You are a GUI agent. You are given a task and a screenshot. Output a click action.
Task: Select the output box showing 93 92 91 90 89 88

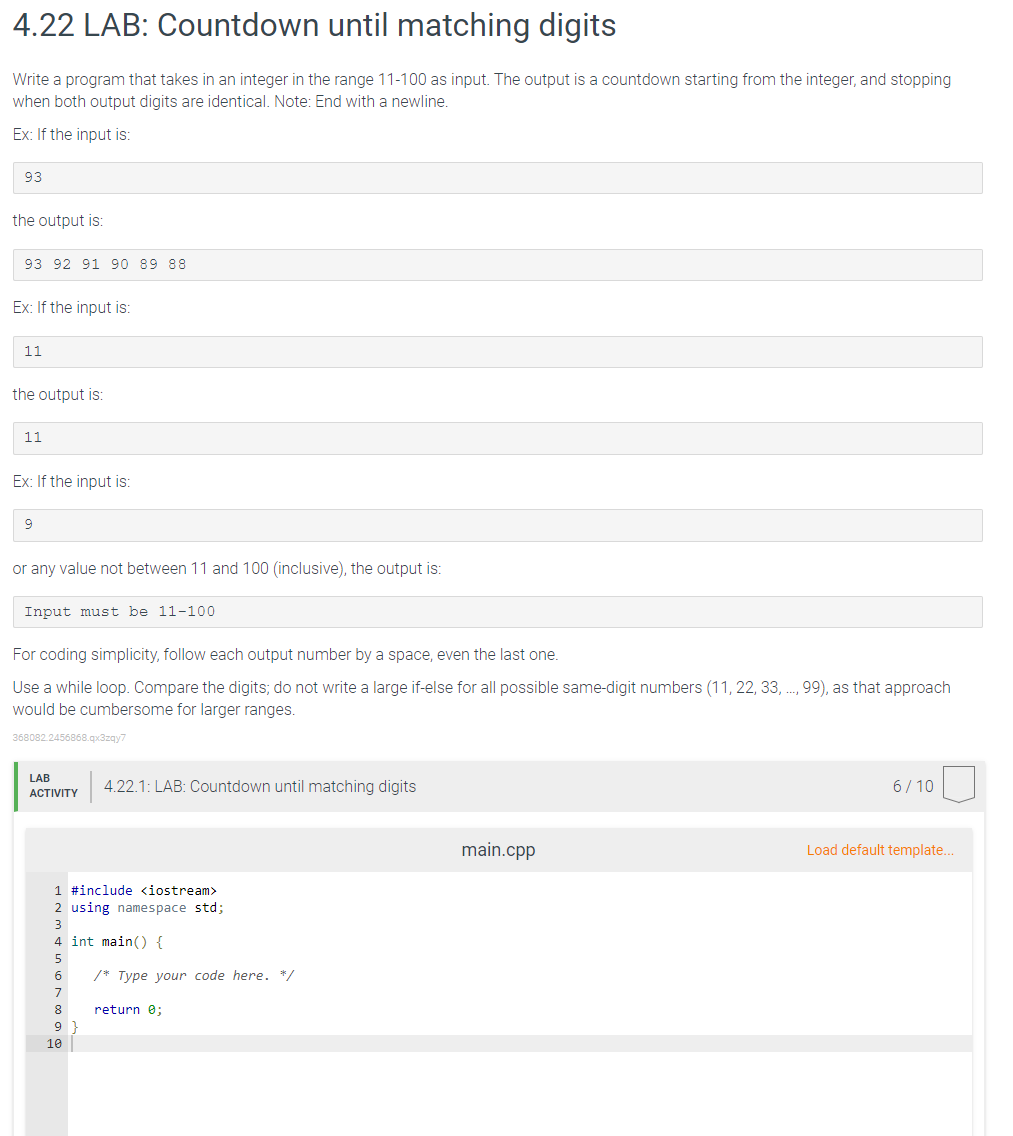pyautogui.click(x=497, y=264)
